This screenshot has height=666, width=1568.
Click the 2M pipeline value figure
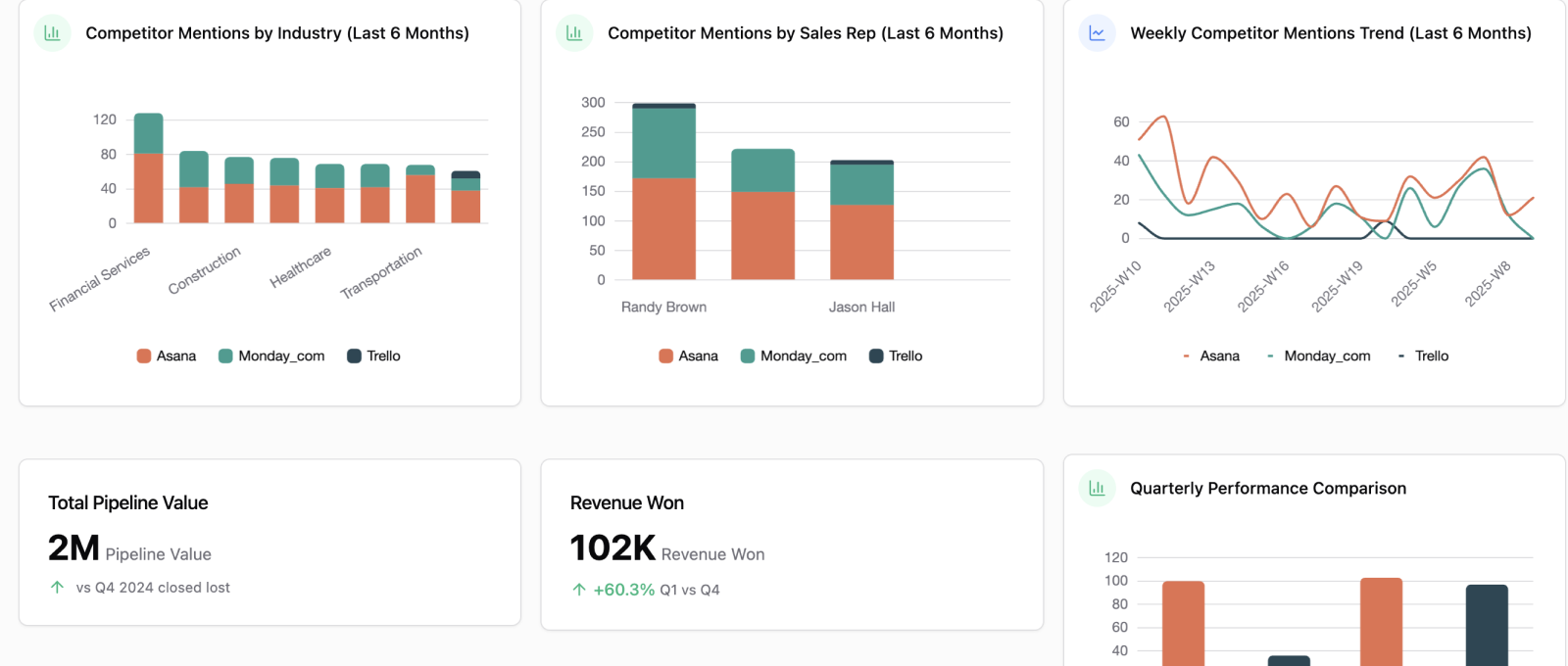(x=73, y=547)
